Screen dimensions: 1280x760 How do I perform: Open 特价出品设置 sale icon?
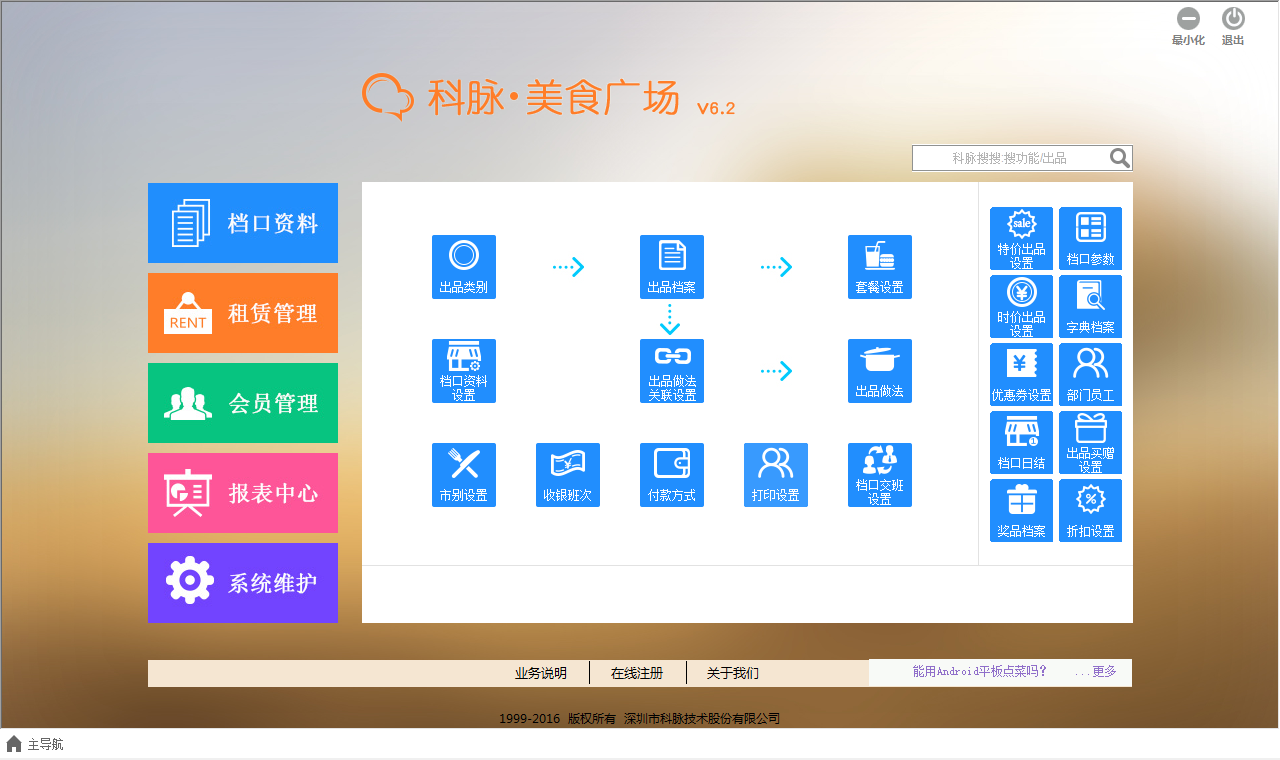click(1021, 238)
